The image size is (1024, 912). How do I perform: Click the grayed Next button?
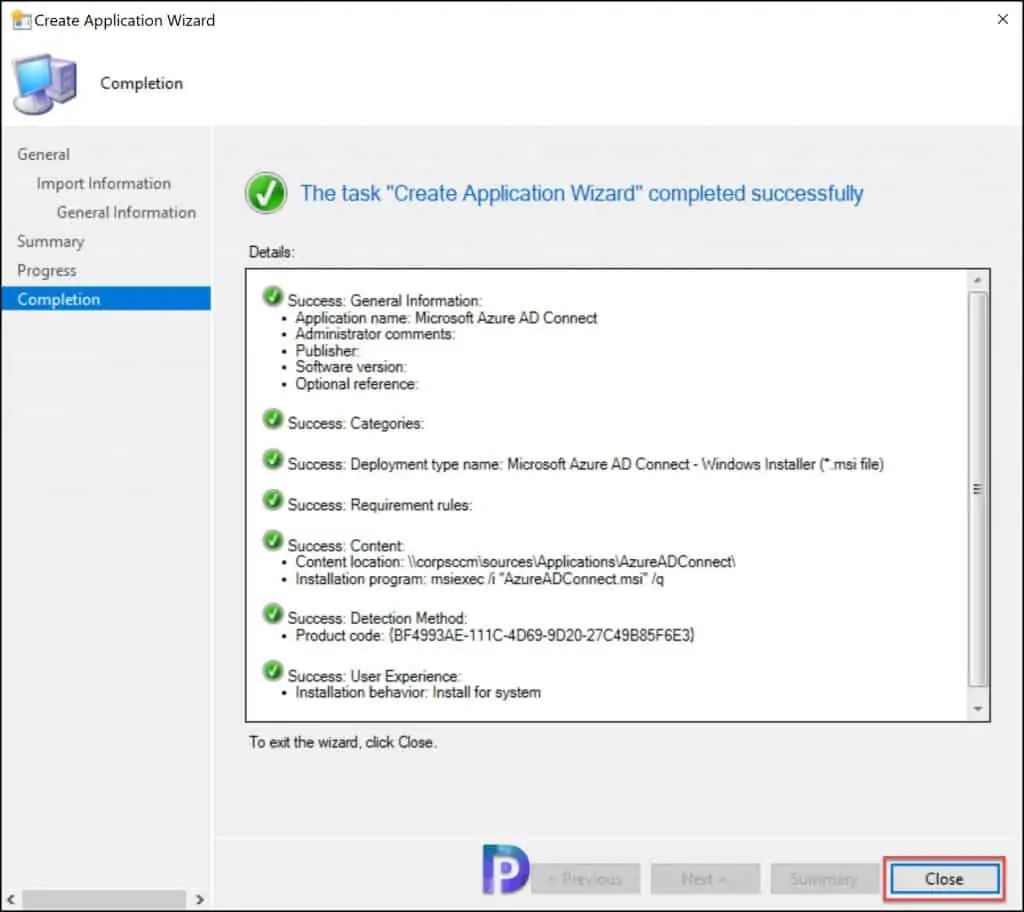tap(705, 879)
